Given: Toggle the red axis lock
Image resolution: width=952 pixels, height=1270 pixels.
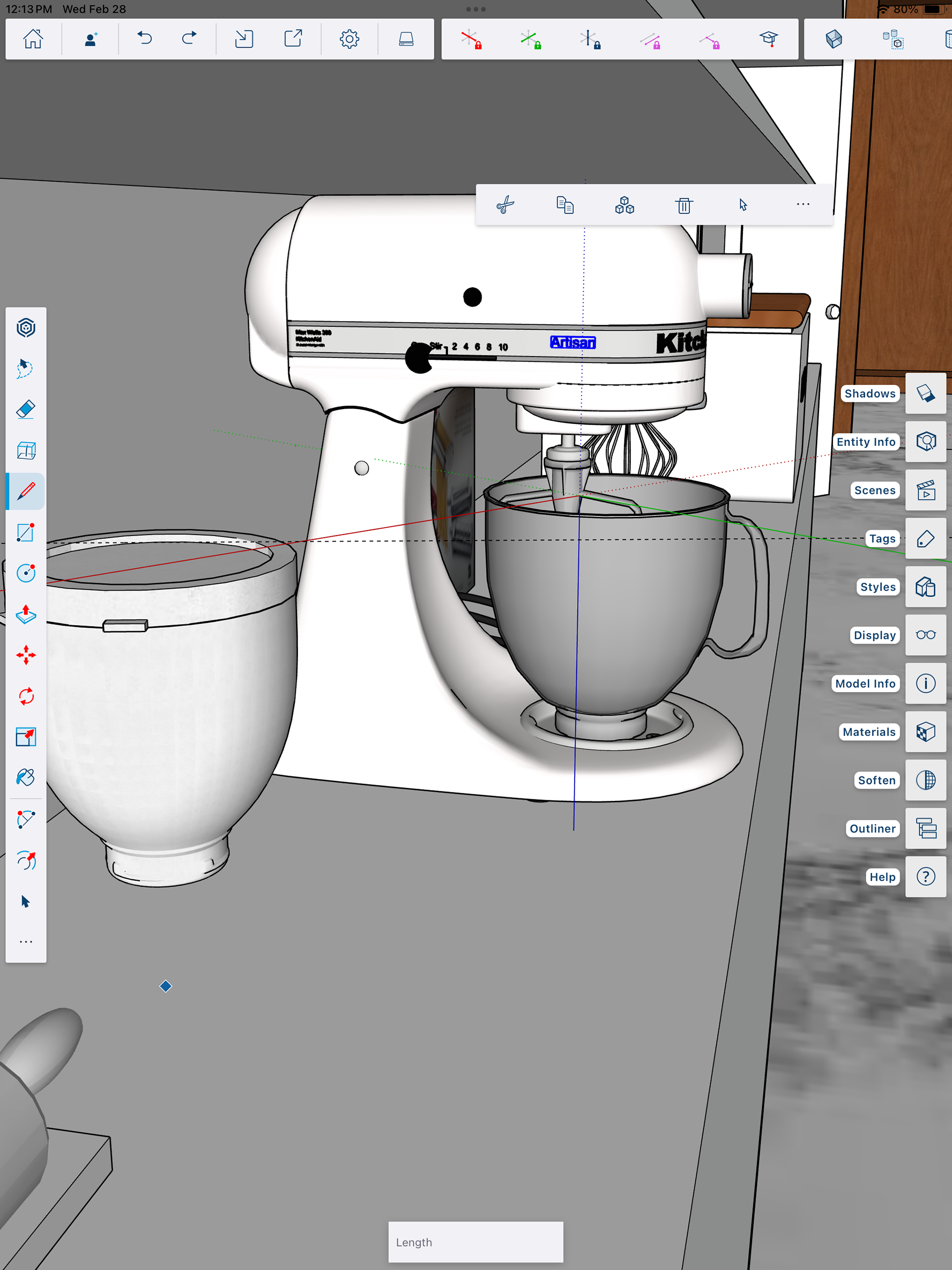Looking at the screenshot, I should point(472,40).
